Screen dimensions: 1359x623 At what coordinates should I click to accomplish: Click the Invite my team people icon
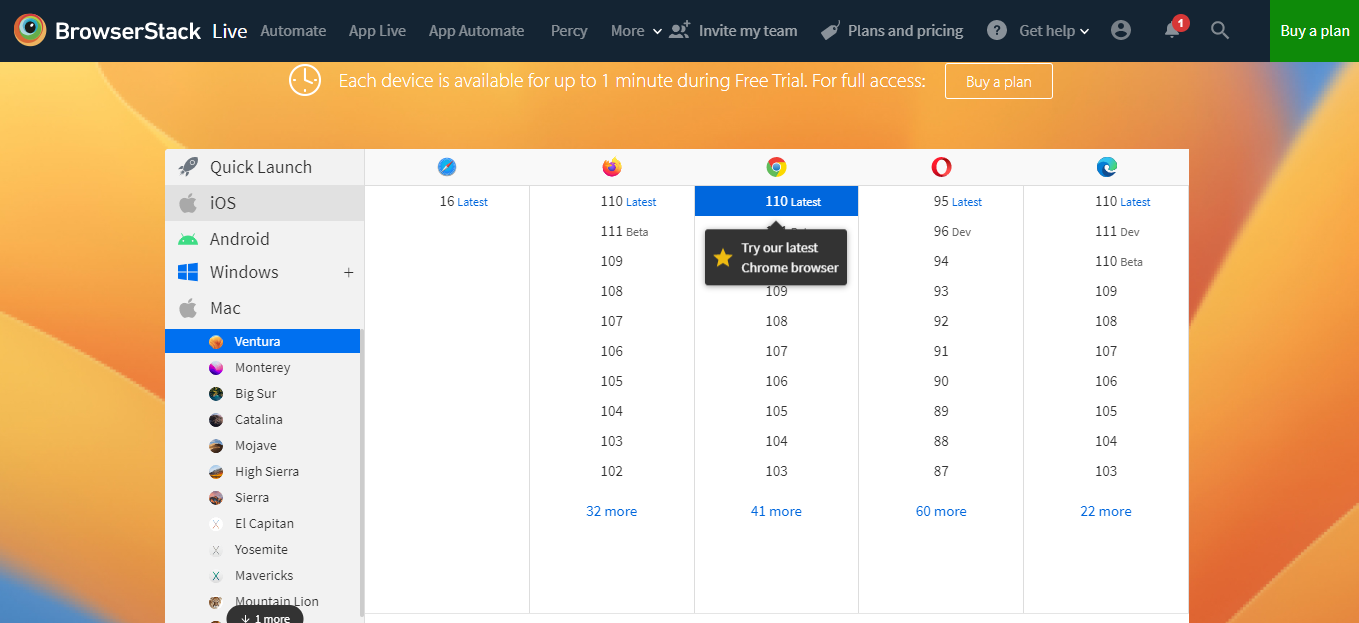point(680,30)
